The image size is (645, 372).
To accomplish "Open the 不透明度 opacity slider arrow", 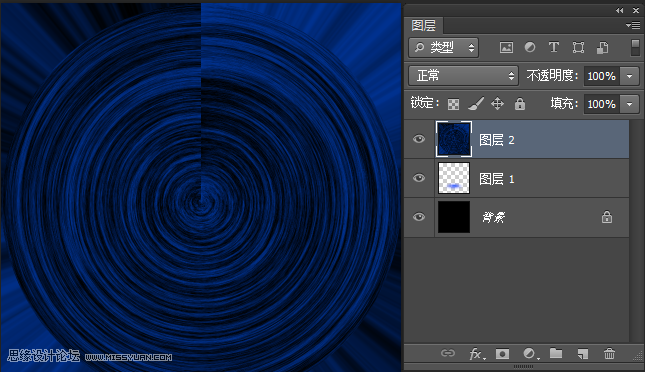I will (629, 76).
